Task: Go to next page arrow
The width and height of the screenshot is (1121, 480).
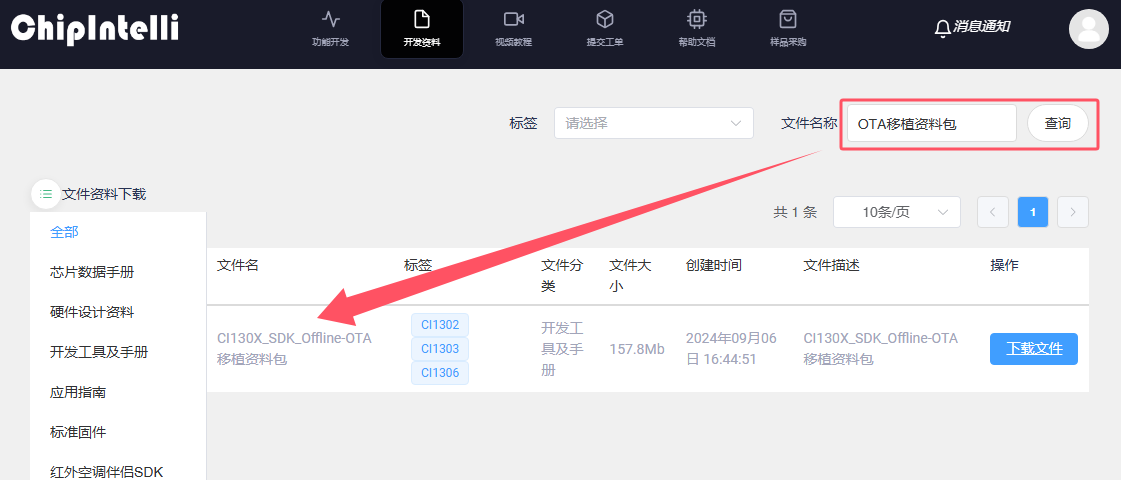Action: (x=1073, y=212)
